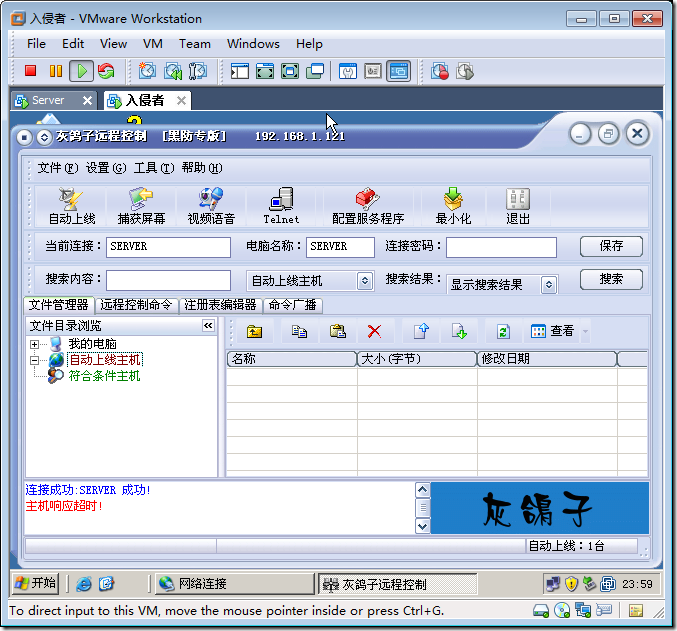Show the VMware summary view icon
This screenshot has height=631, width=677.
[x=348, y=71]
